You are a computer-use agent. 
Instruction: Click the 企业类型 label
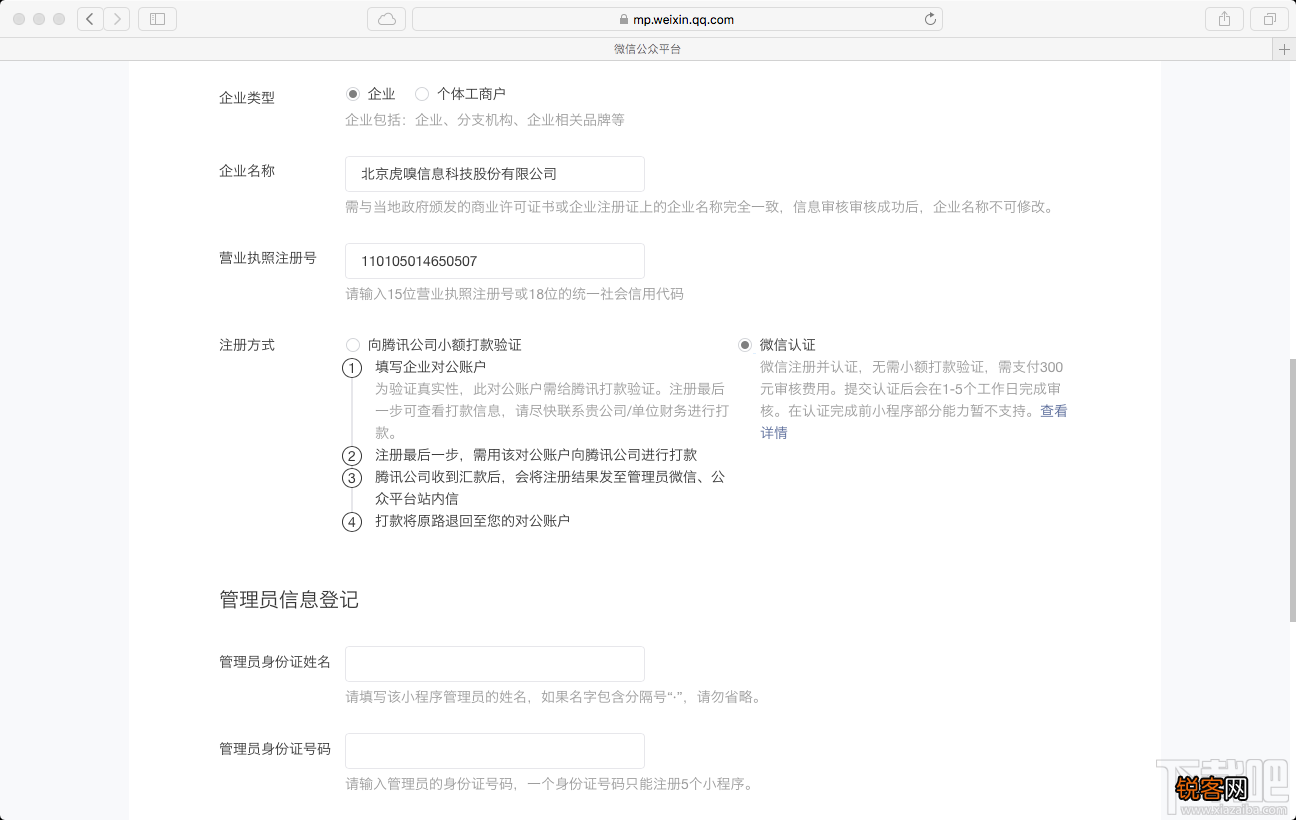[x=247, y=98]
